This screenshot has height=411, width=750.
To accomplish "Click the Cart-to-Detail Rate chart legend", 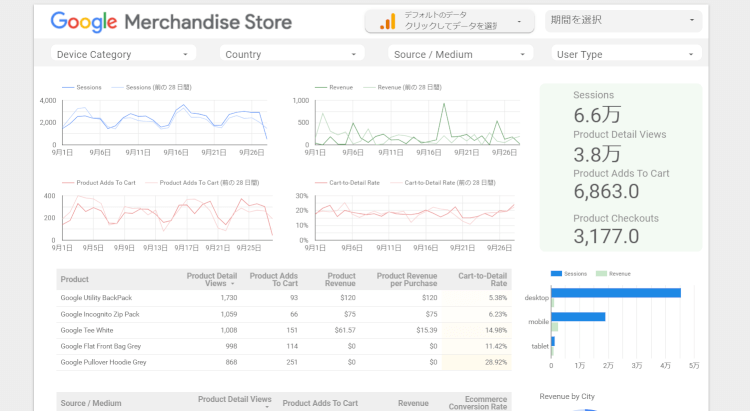I will point(347,183).
